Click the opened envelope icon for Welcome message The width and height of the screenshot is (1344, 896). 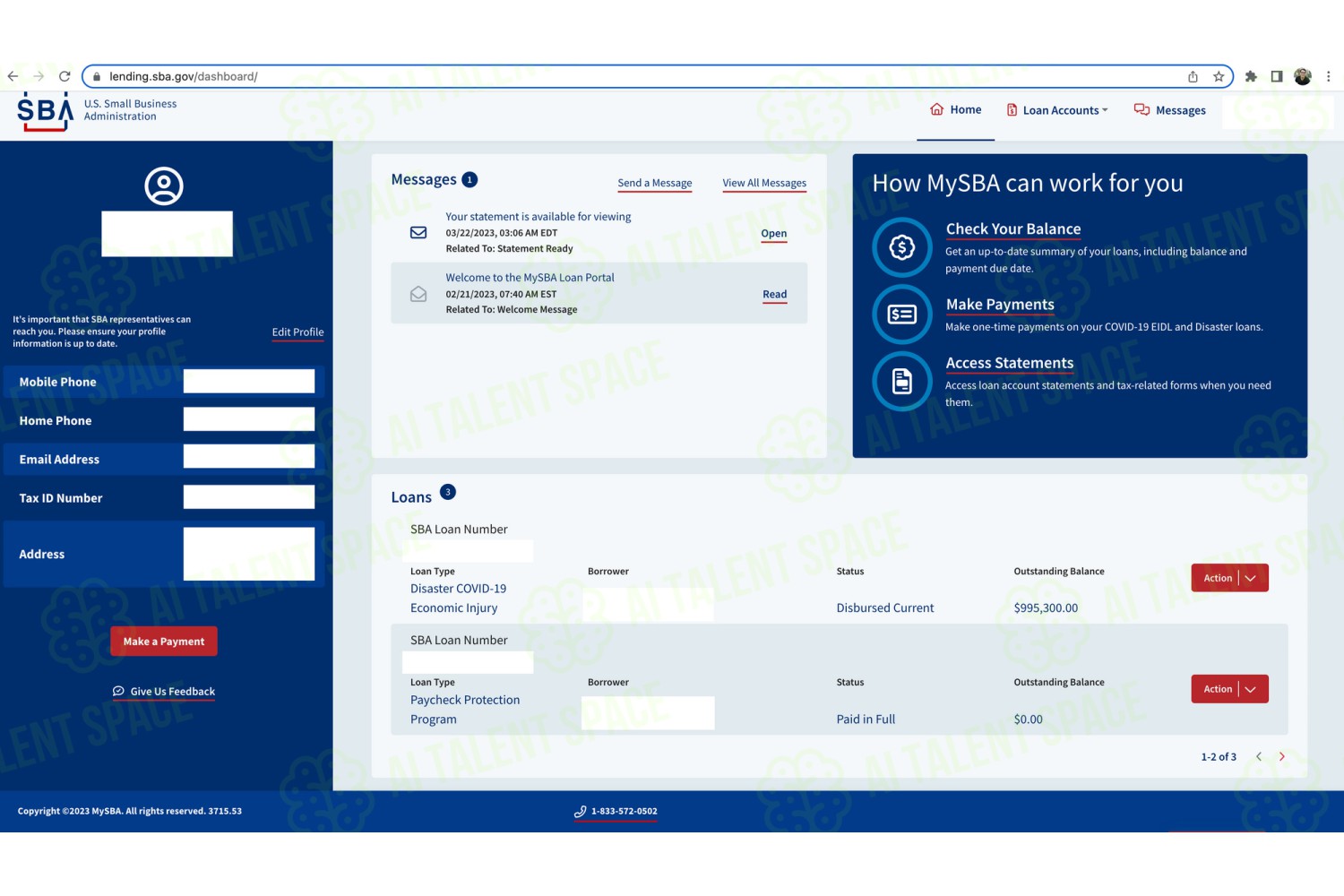point(418,294)
